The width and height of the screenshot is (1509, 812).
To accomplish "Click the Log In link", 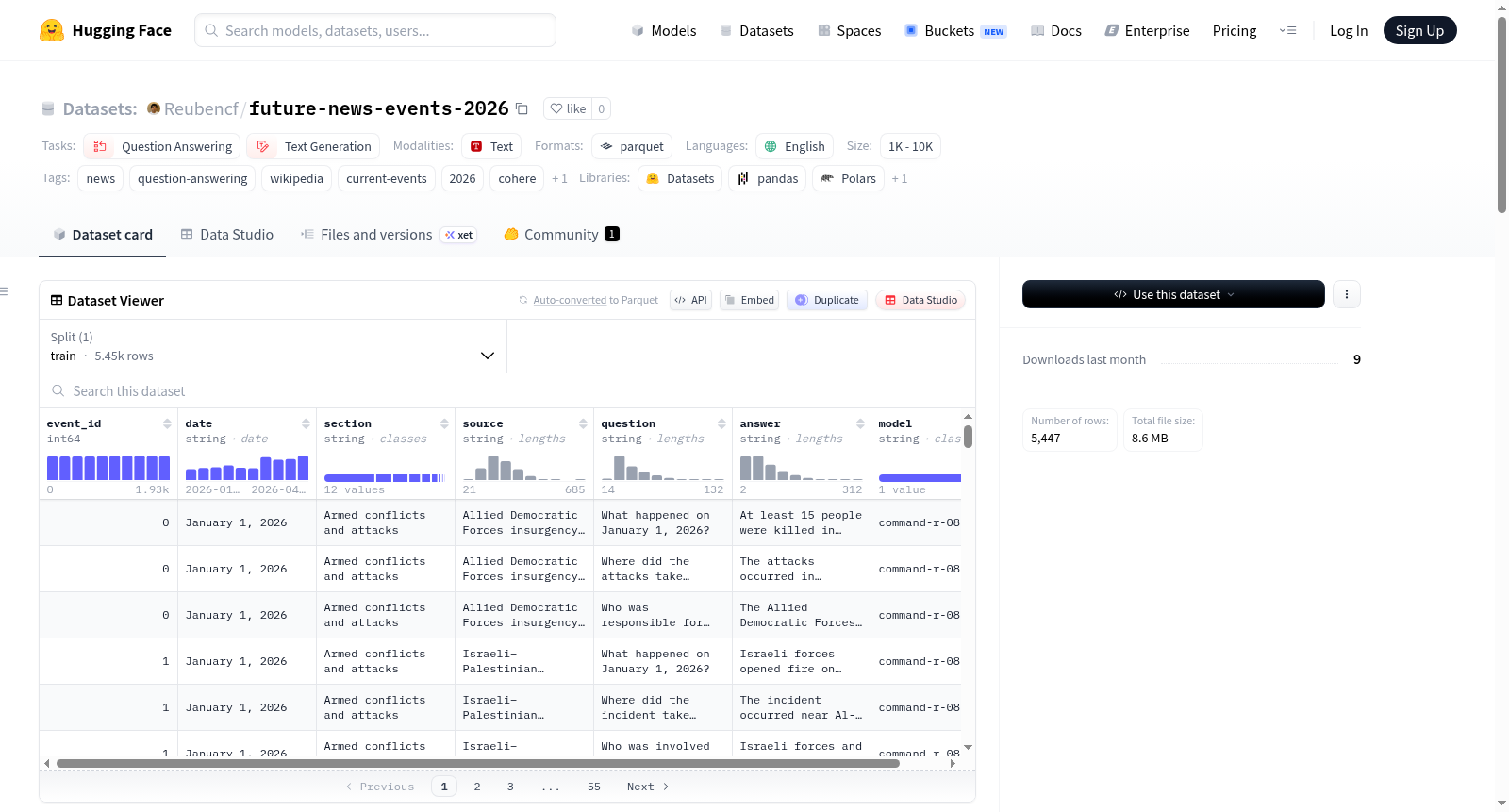I will [x=1348, y=30].
